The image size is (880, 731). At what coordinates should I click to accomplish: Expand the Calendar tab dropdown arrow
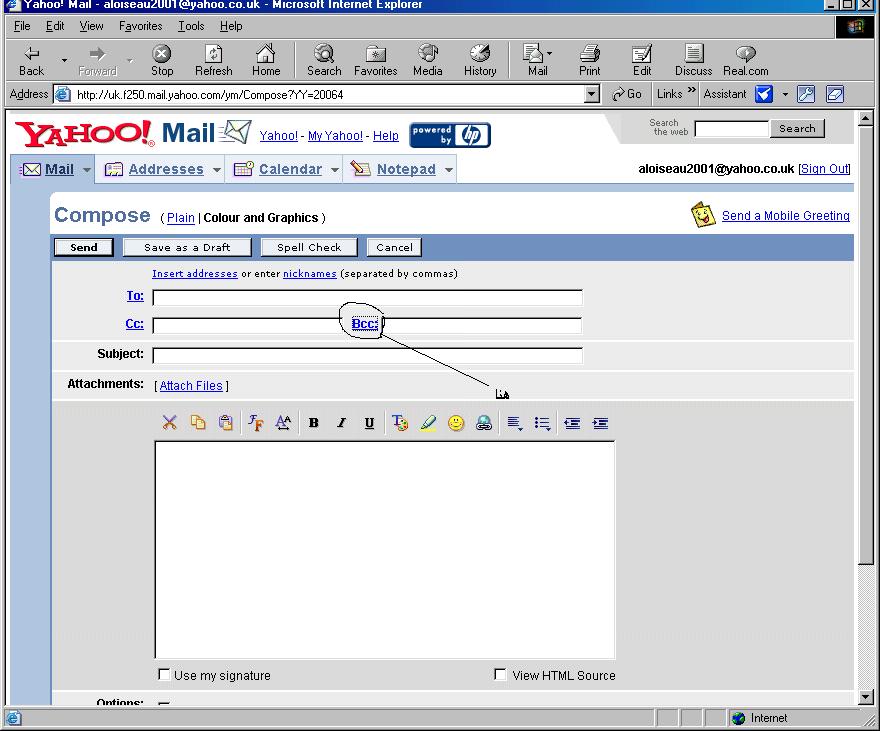(334, 169)
